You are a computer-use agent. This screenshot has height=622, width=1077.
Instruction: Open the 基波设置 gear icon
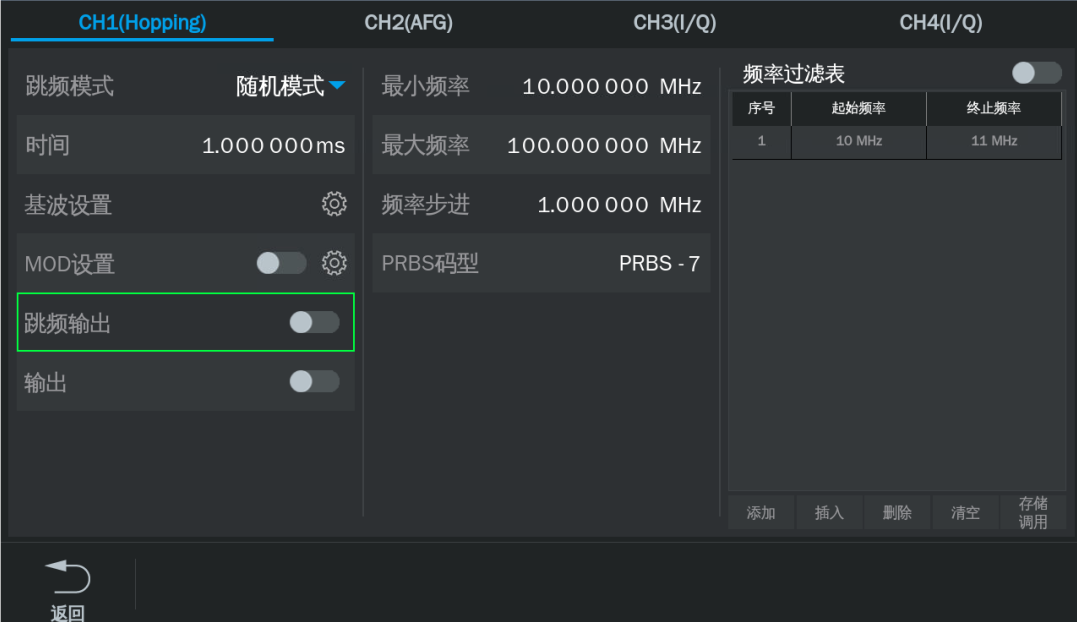(x=334, y=205)
